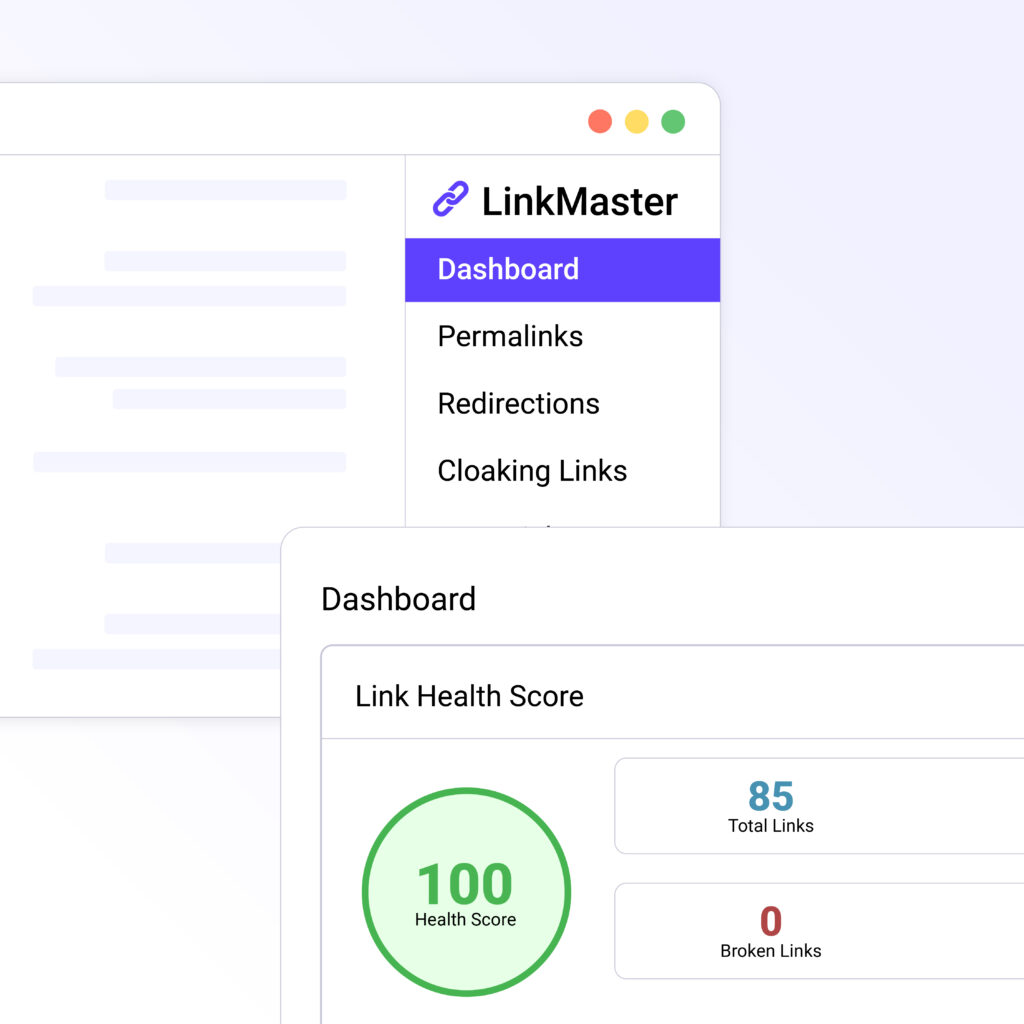Go to the Redirections section
Image resolution: width=1024 pixels, height=1024 pixels.
click(x=518, y=404)
